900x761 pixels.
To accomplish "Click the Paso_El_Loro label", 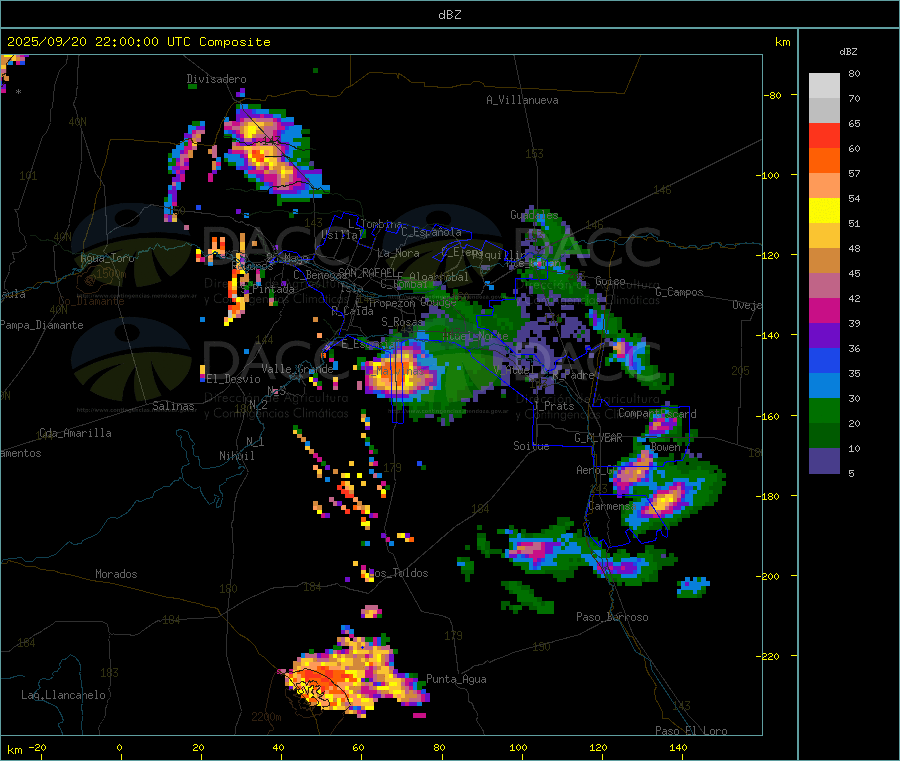I will (x=691, y=731).
